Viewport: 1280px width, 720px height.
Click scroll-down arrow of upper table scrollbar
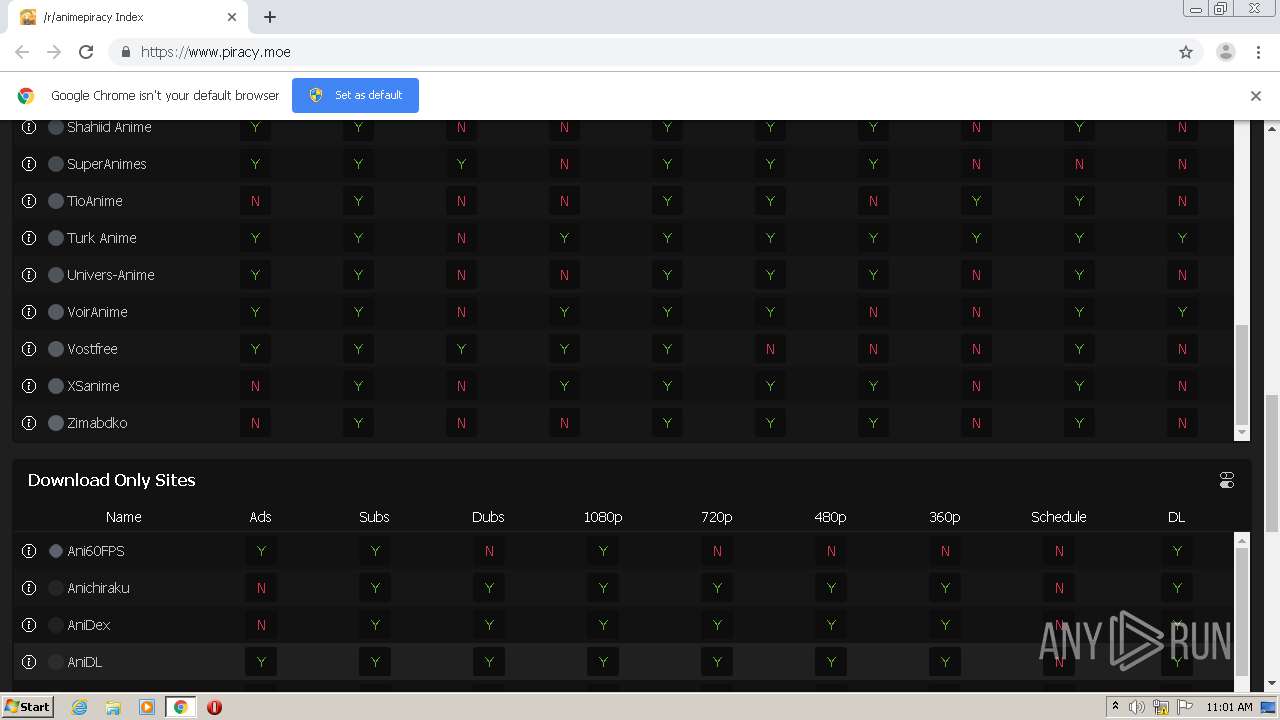(1242, 433)
